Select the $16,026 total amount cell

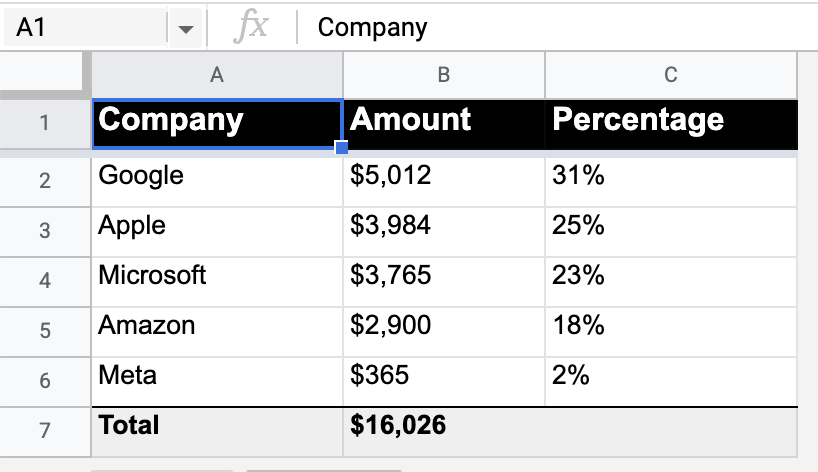tap(444, 427)
